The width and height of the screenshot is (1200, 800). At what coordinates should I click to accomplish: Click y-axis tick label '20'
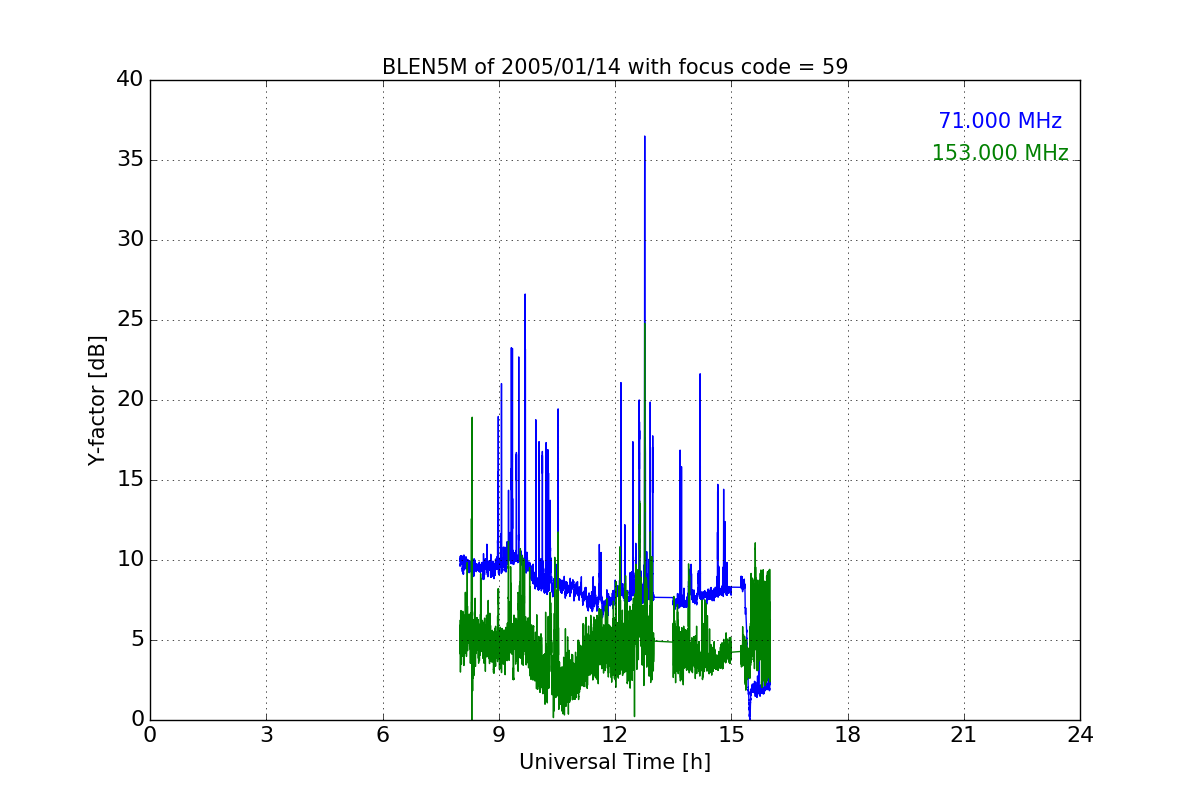pos(130,400)
